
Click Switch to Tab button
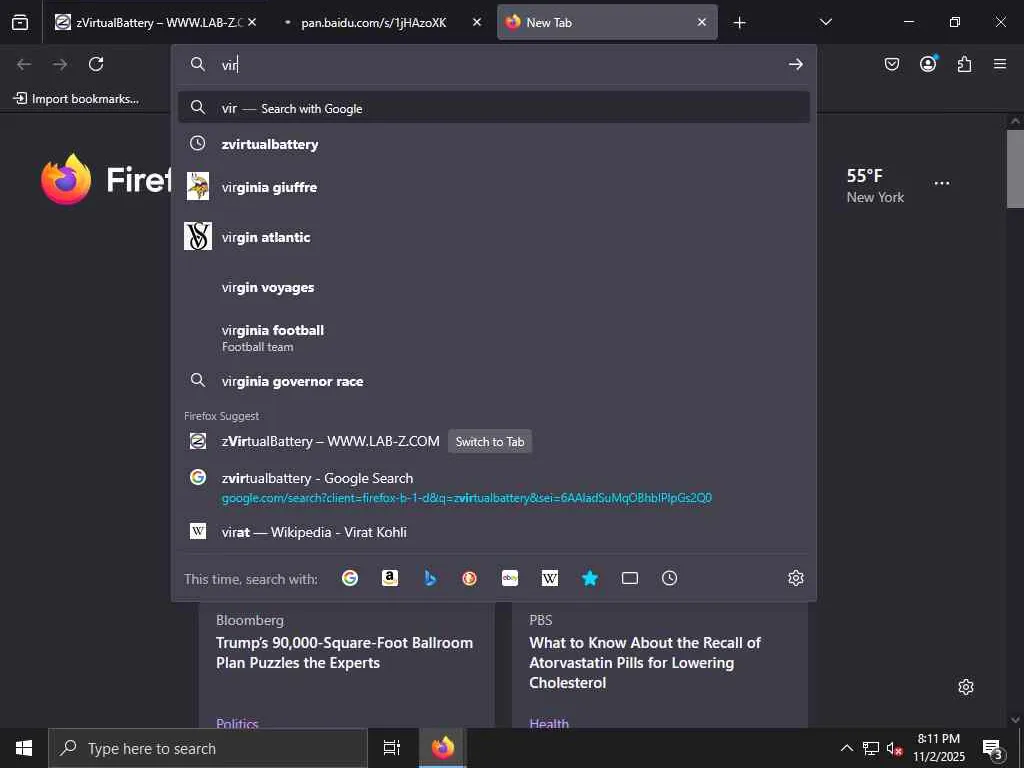(490, 441)
